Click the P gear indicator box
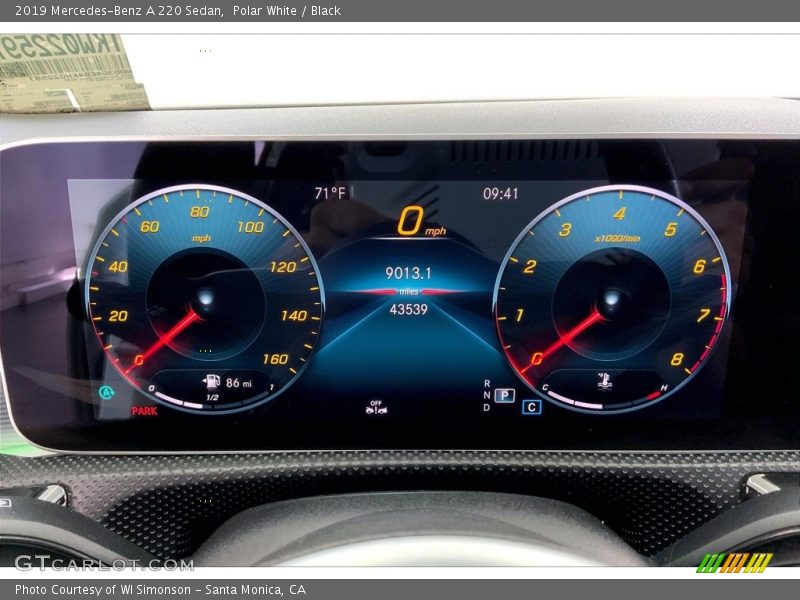Viewport: 800px width, 600px height. pos(505,395)
